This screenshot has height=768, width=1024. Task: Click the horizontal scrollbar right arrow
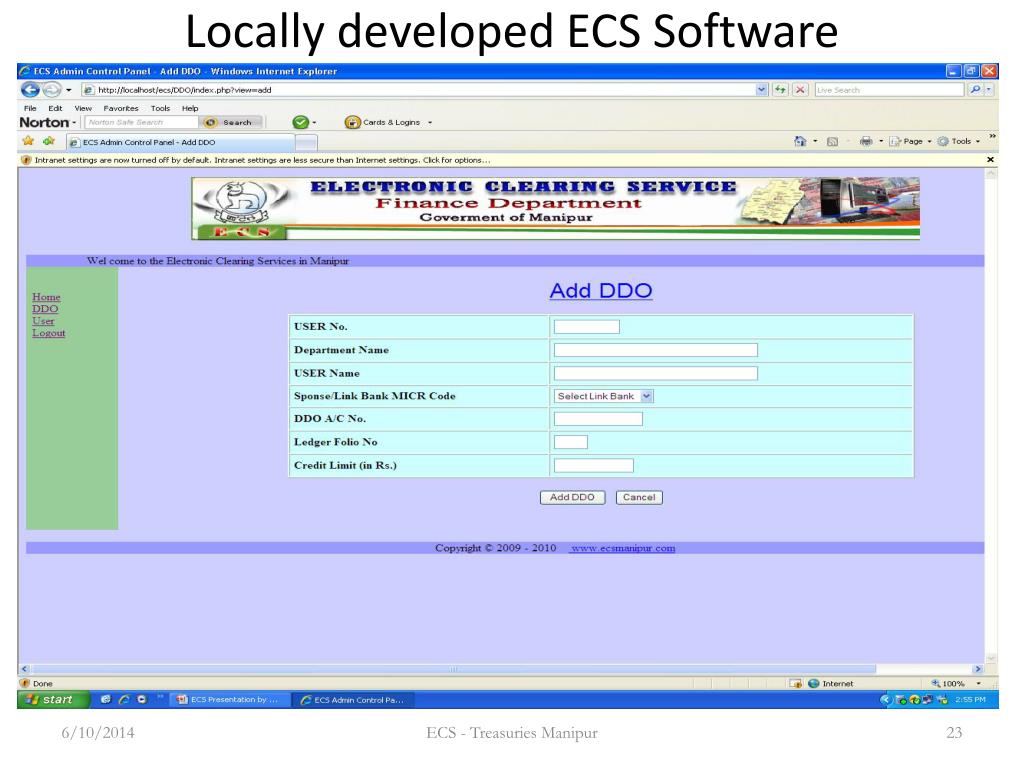pos(978,669)
